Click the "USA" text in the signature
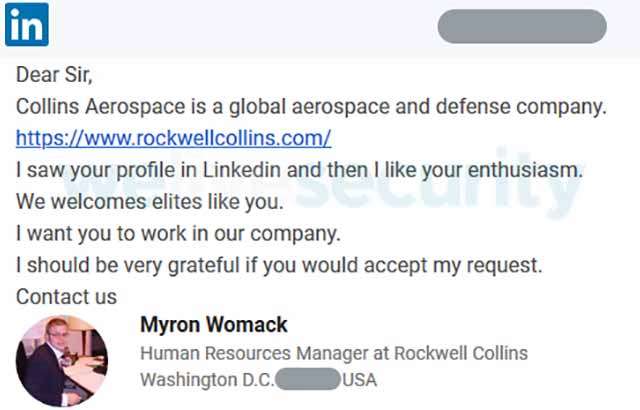Viewport: 640px width, 410px height. [359, 380]
